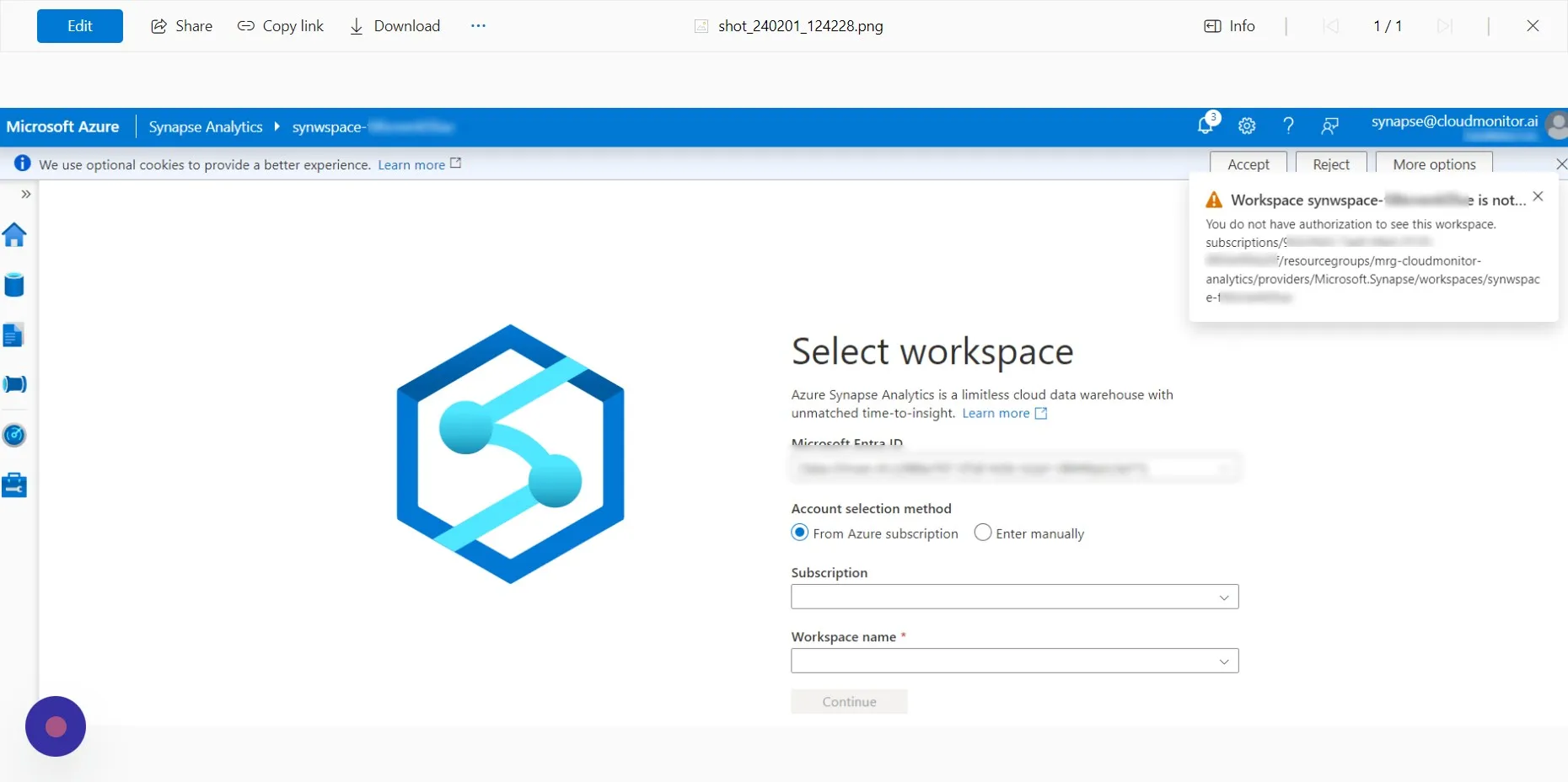The image size is (1568, 782).
Task: Click the file name shot_240201_124228.png
Action: tap(800, 26)
